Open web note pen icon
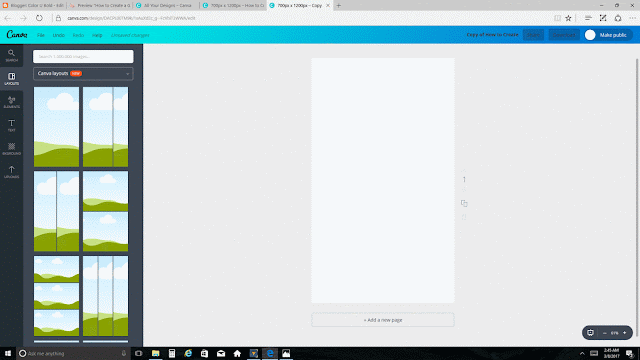 tap(603, 18)
